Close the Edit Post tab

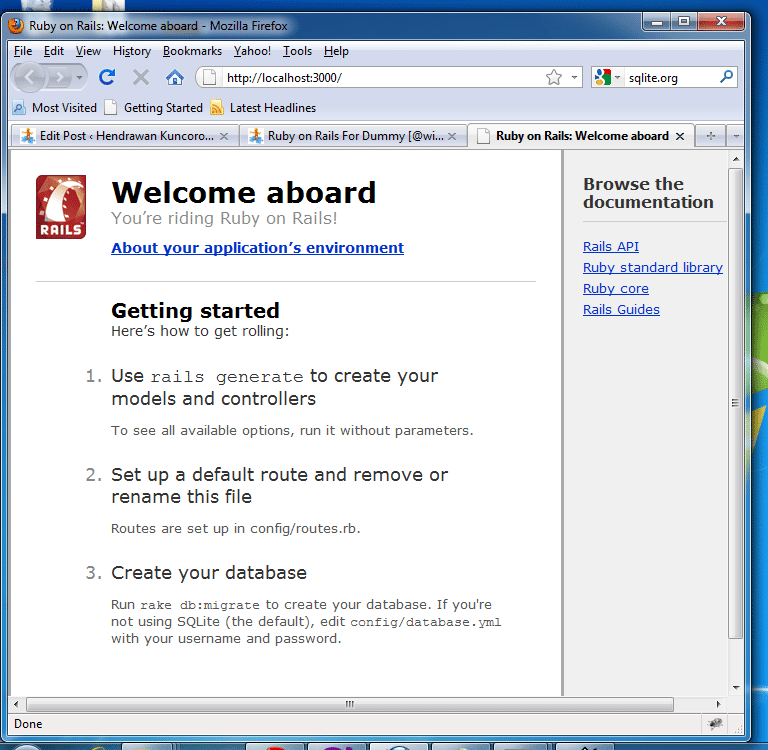pos(224,136)
